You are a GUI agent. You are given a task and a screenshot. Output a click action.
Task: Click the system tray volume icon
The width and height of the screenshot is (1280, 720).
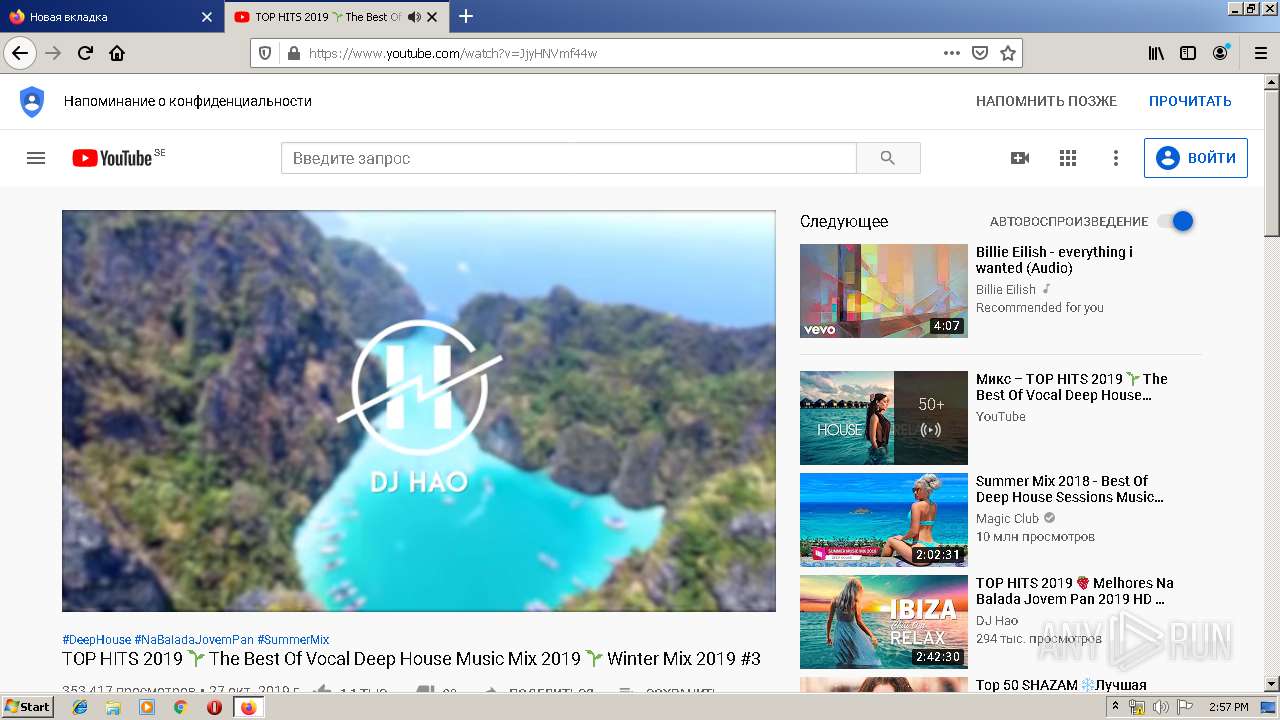pyautogui.click(x=1160, y=707)
